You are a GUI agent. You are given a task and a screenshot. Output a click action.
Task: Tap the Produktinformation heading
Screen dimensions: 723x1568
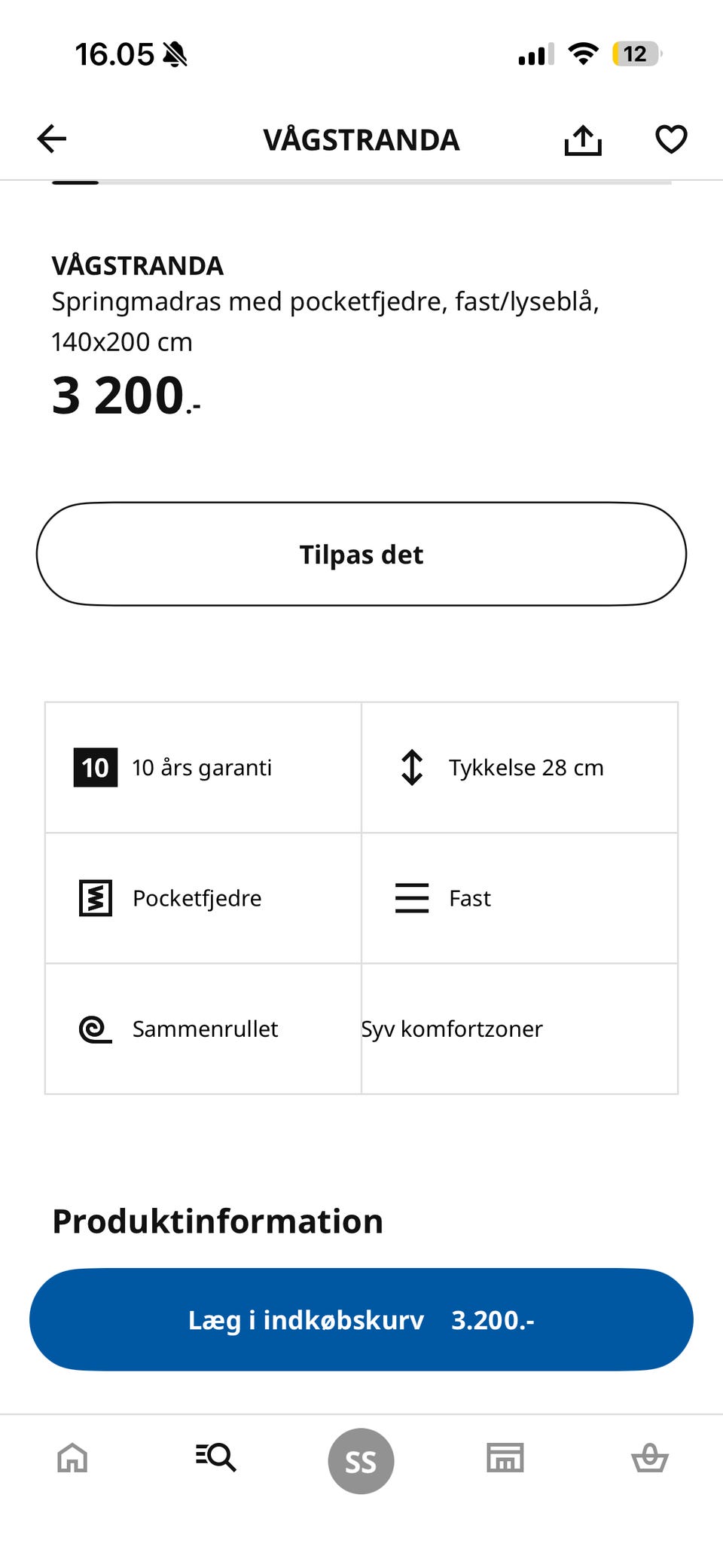(218, 1221)
